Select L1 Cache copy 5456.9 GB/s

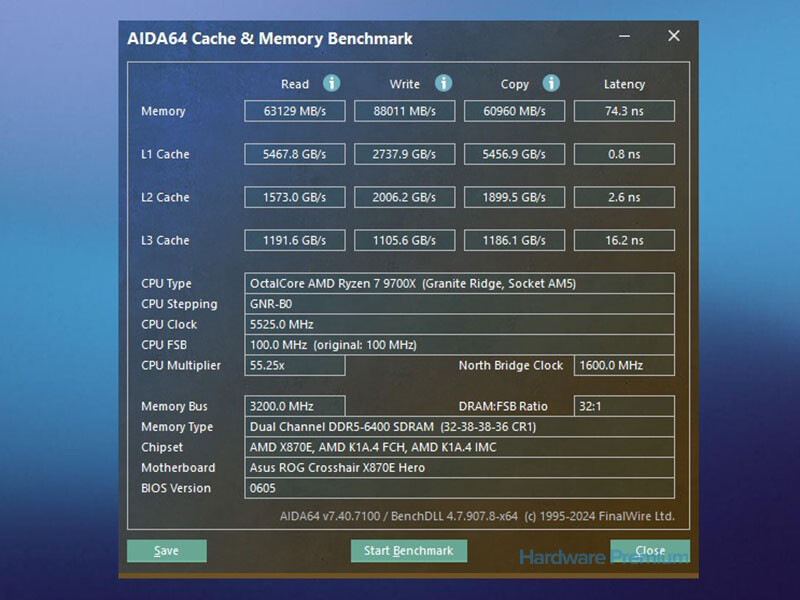tap(514, 154)
